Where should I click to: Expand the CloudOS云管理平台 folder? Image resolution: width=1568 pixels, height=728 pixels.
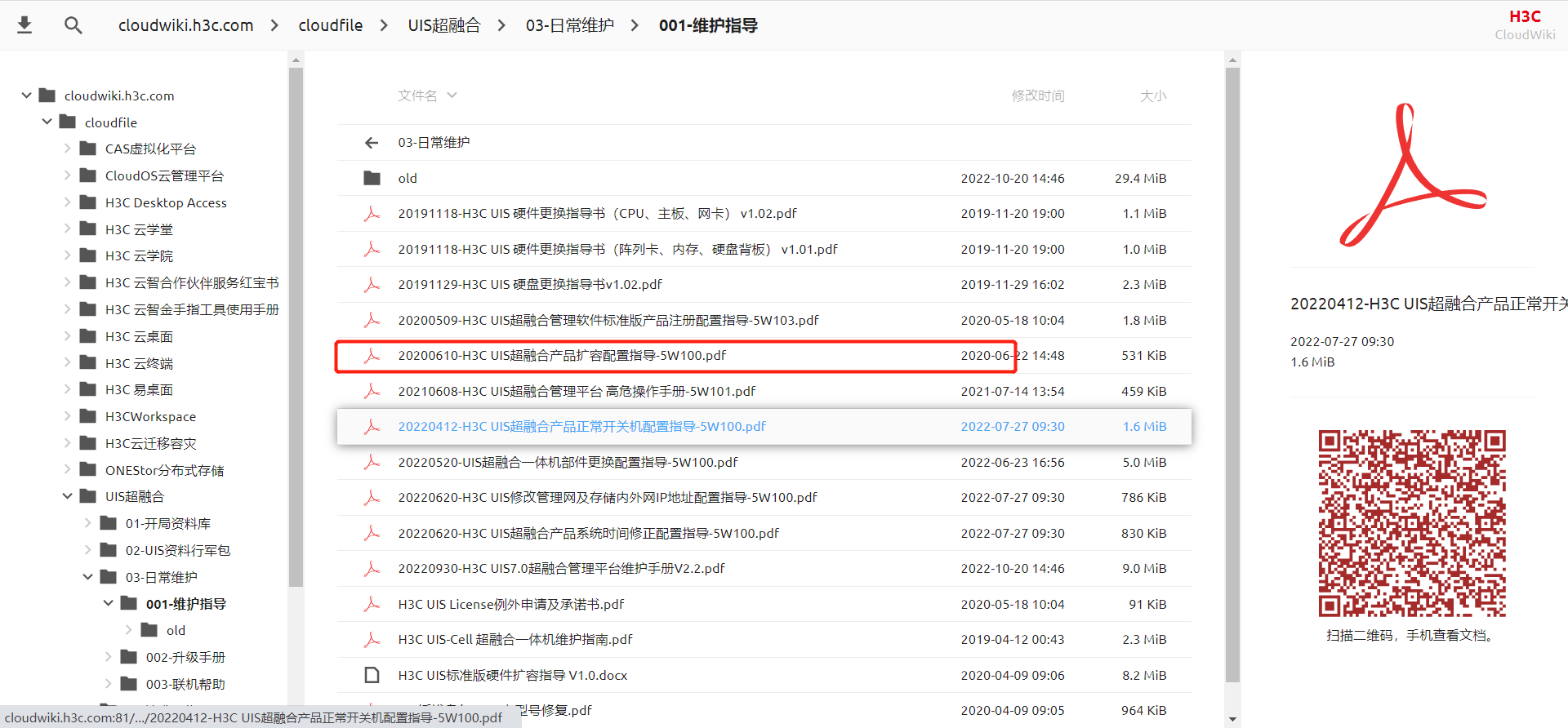[68, 175]
